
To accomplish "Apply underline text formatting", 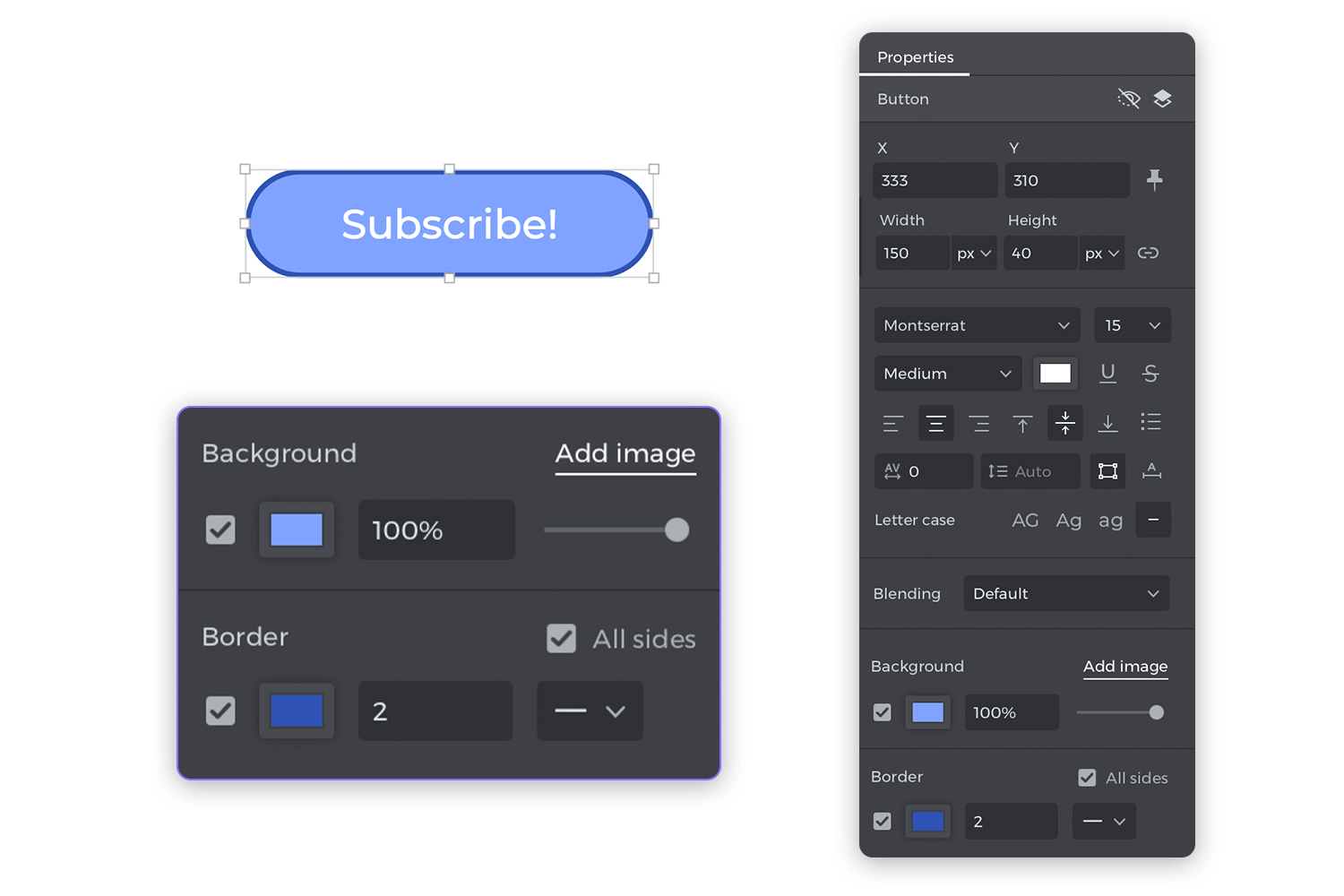I will (x=1107, y=374).
